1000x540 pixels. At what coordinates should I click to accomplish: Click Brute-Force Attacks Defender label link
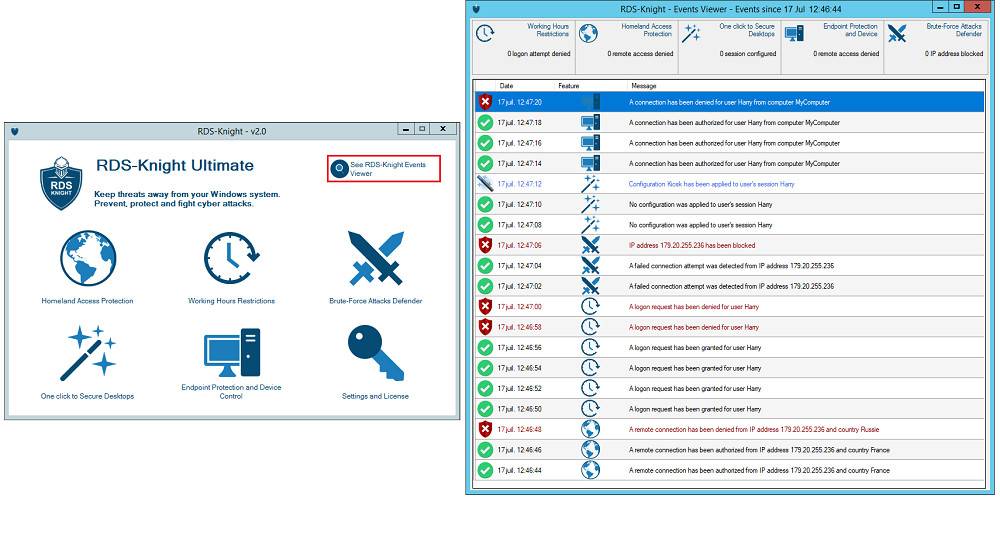coord(376,301)
